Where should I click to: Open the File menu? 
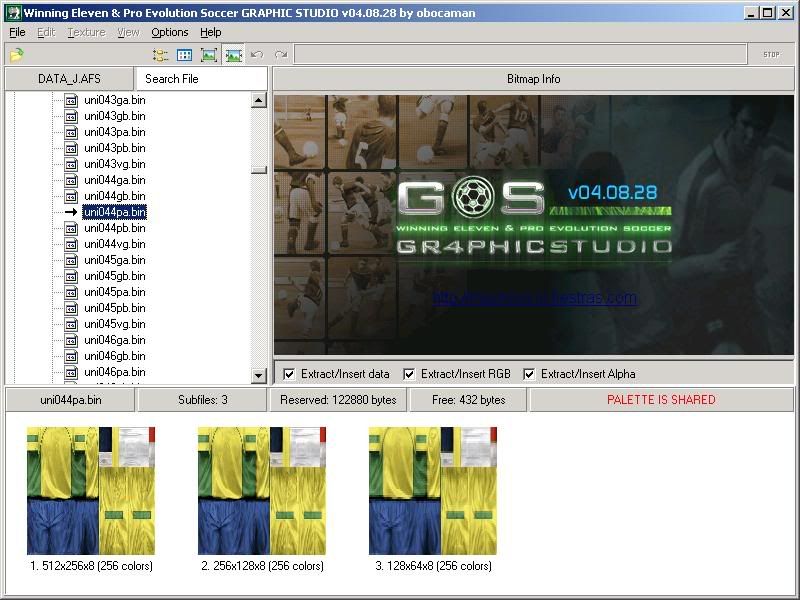(x=17, y=32)
